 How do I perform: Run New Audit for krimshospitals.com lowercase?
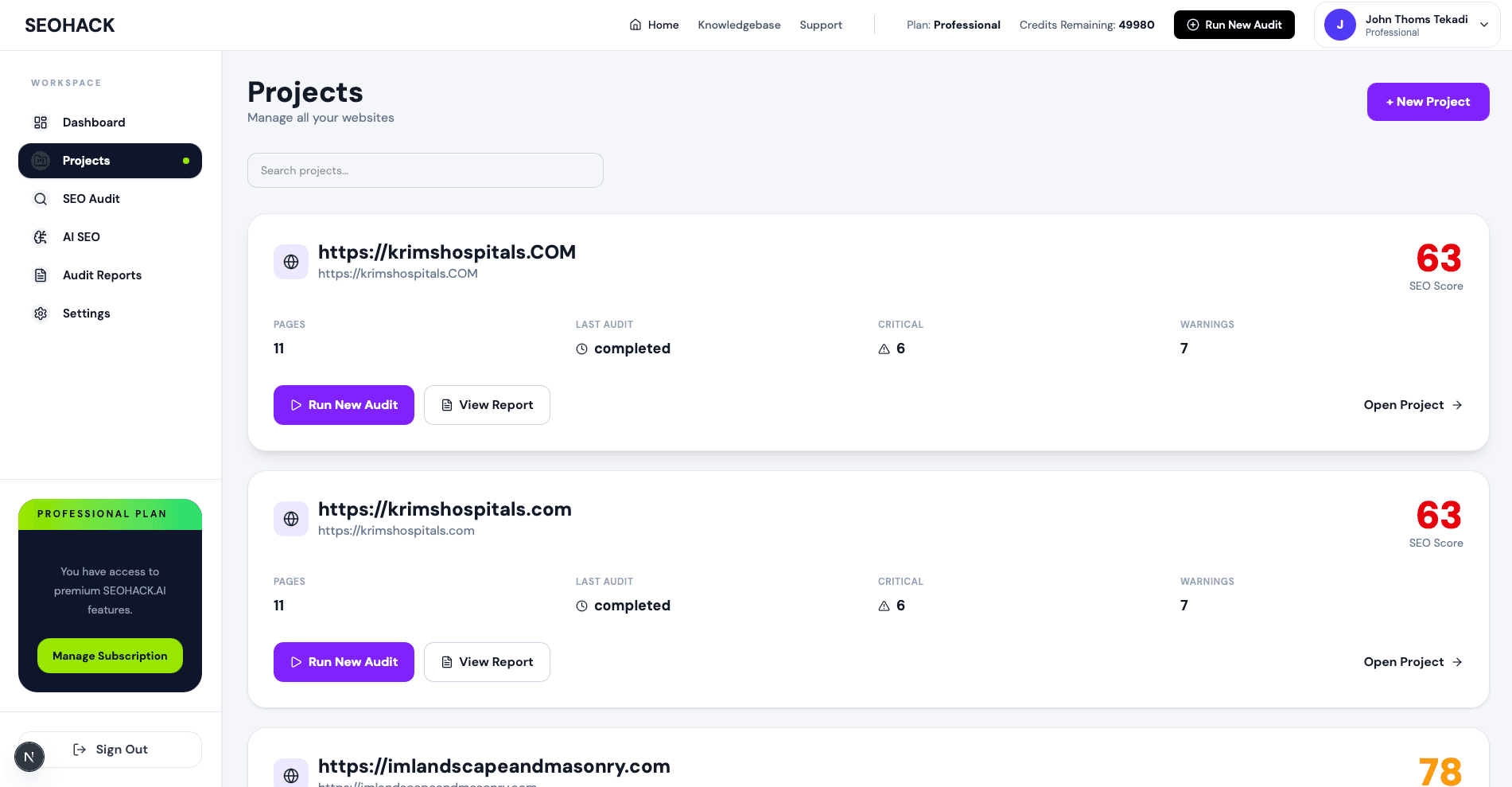coord(344,662)
